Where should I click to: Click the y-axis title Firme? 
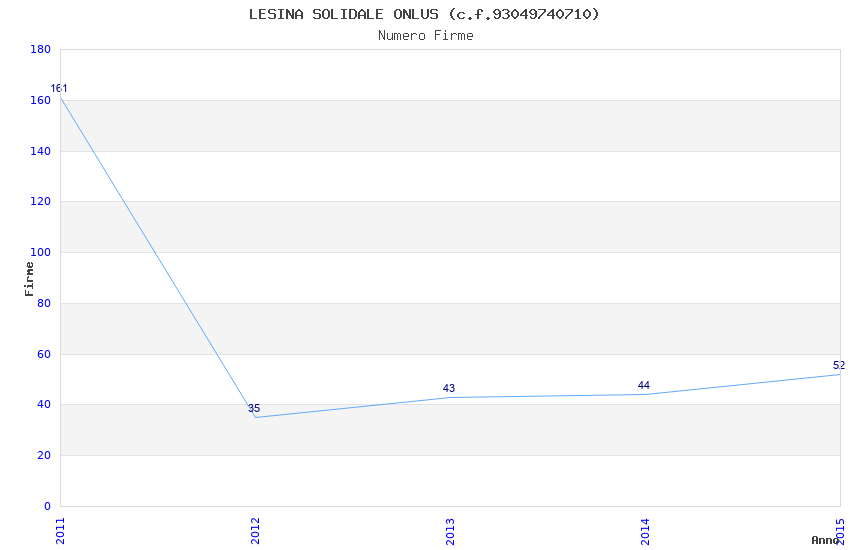coord(29,279)
